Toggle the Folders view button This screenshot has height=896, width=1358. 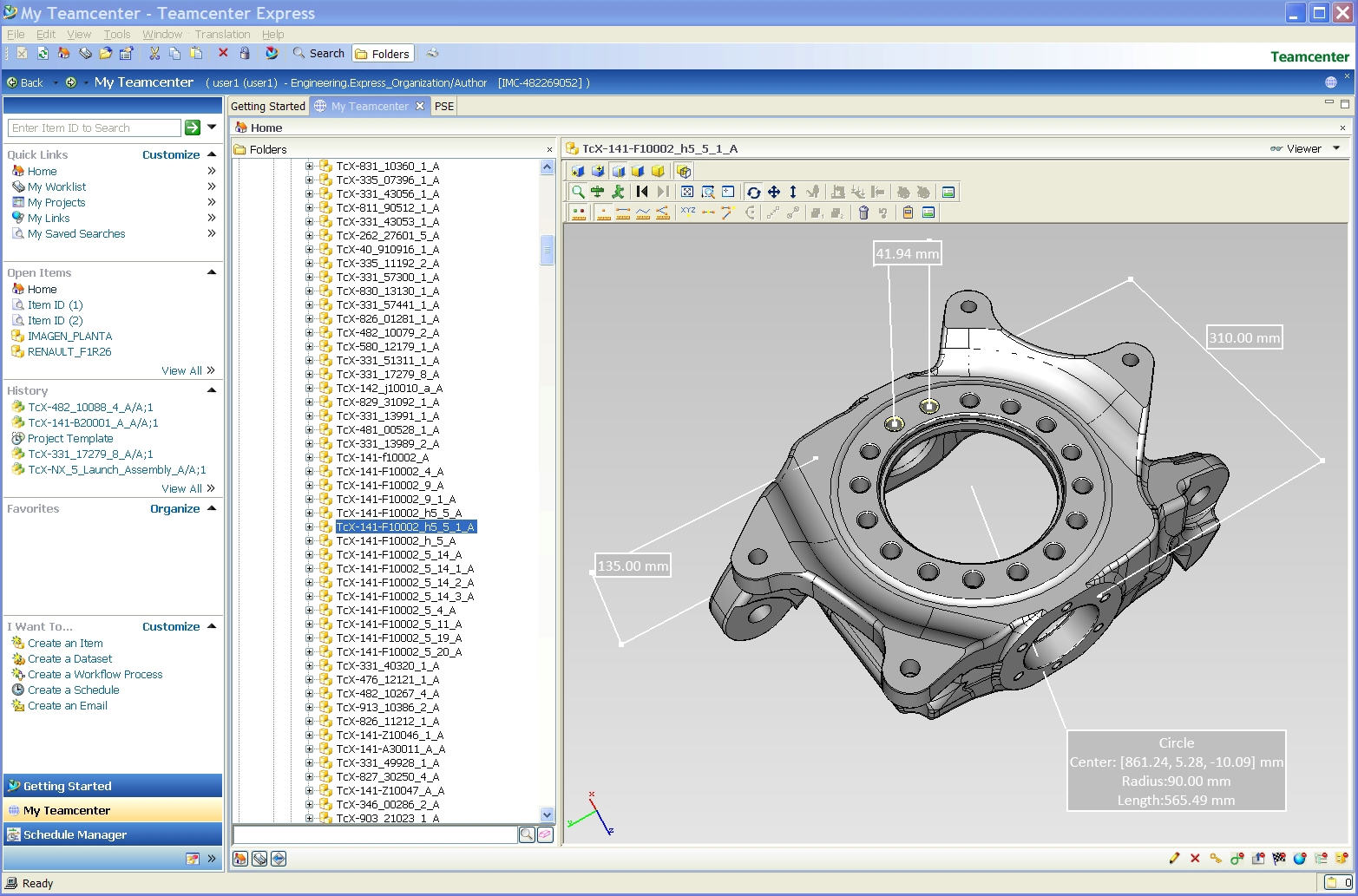(382, 54)
